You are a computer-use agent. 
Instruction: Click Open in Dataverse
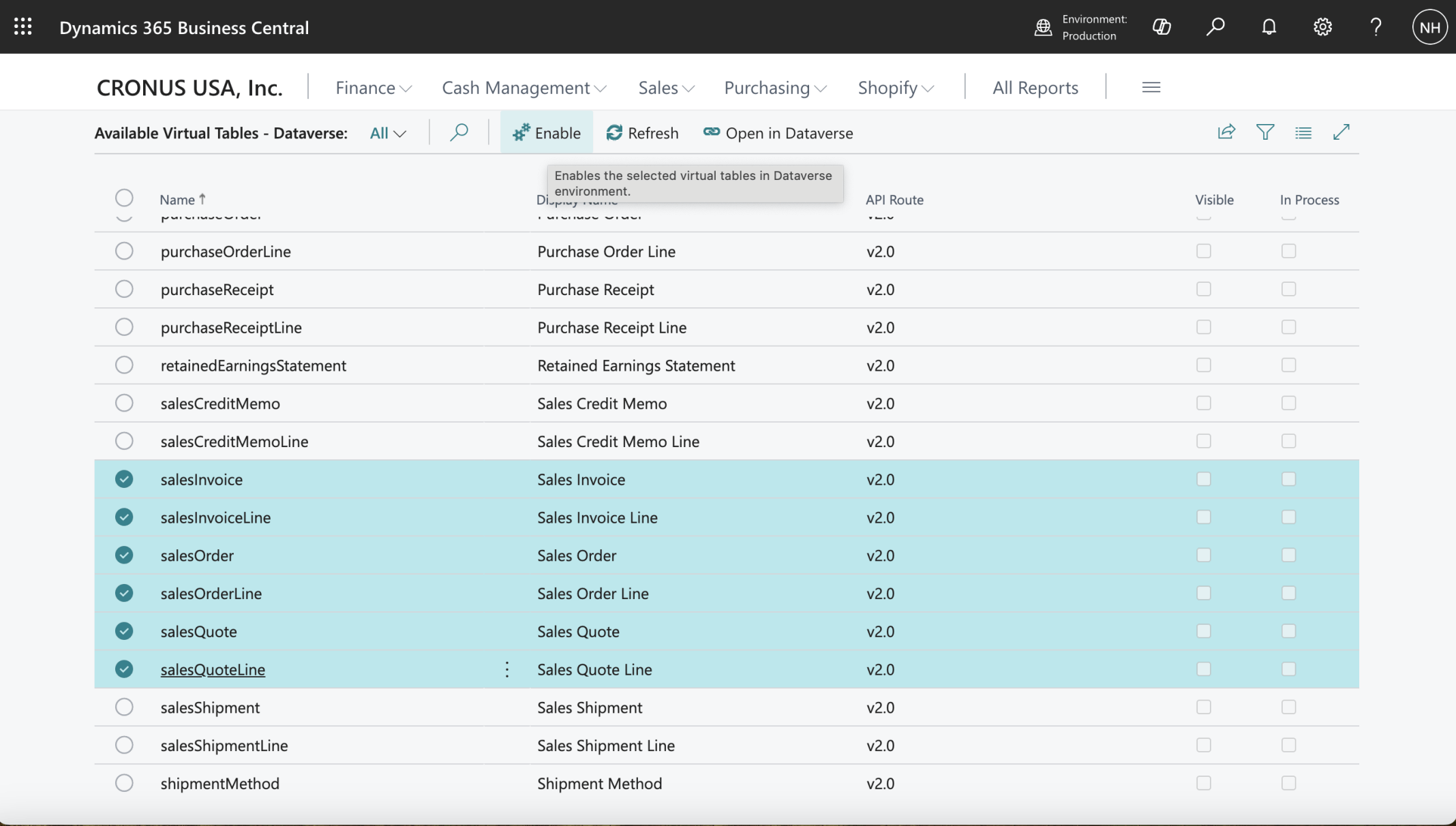point(778,133)
